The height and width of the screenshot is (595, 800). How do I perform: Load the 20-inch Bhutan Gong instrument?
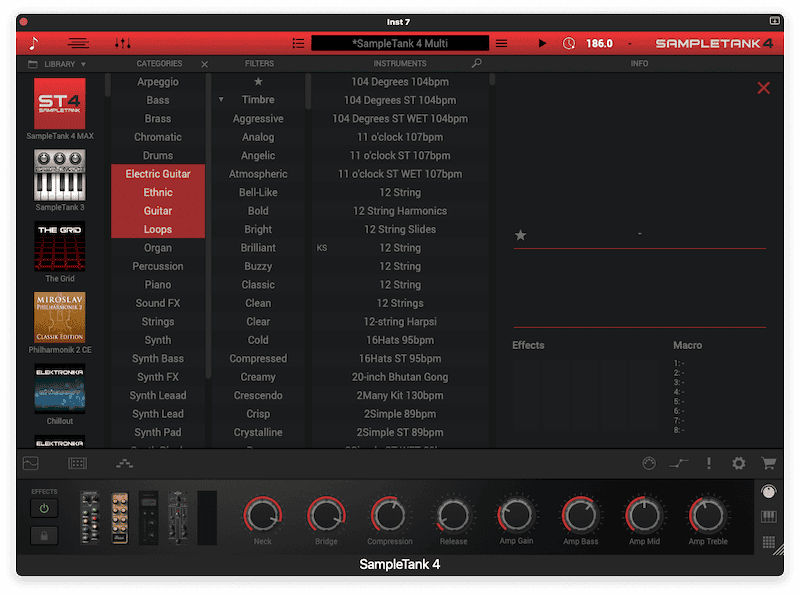[400, 377]
